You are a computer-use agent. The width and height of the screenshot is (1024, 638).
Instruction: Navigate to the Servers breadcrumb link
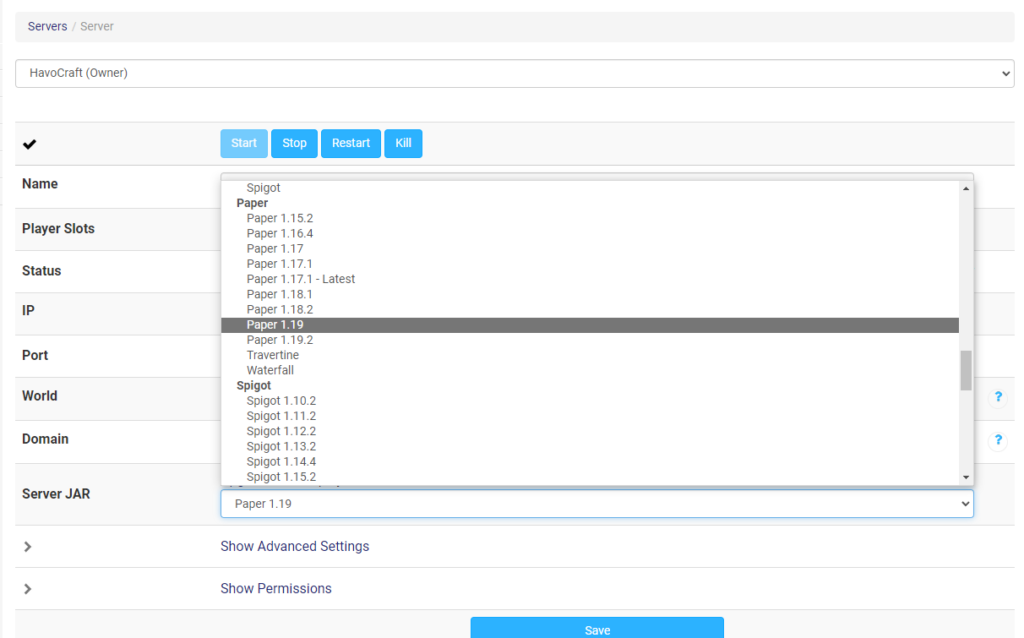coord(46,26)
